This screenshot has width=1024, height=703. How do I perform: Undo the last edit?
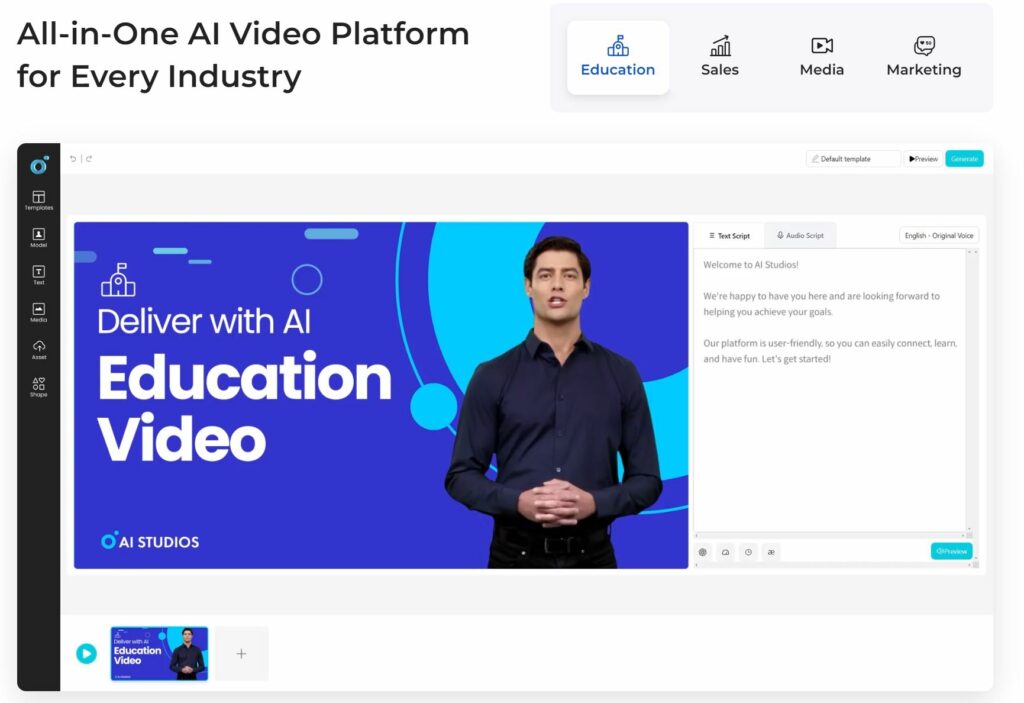[x=73, y=159]
